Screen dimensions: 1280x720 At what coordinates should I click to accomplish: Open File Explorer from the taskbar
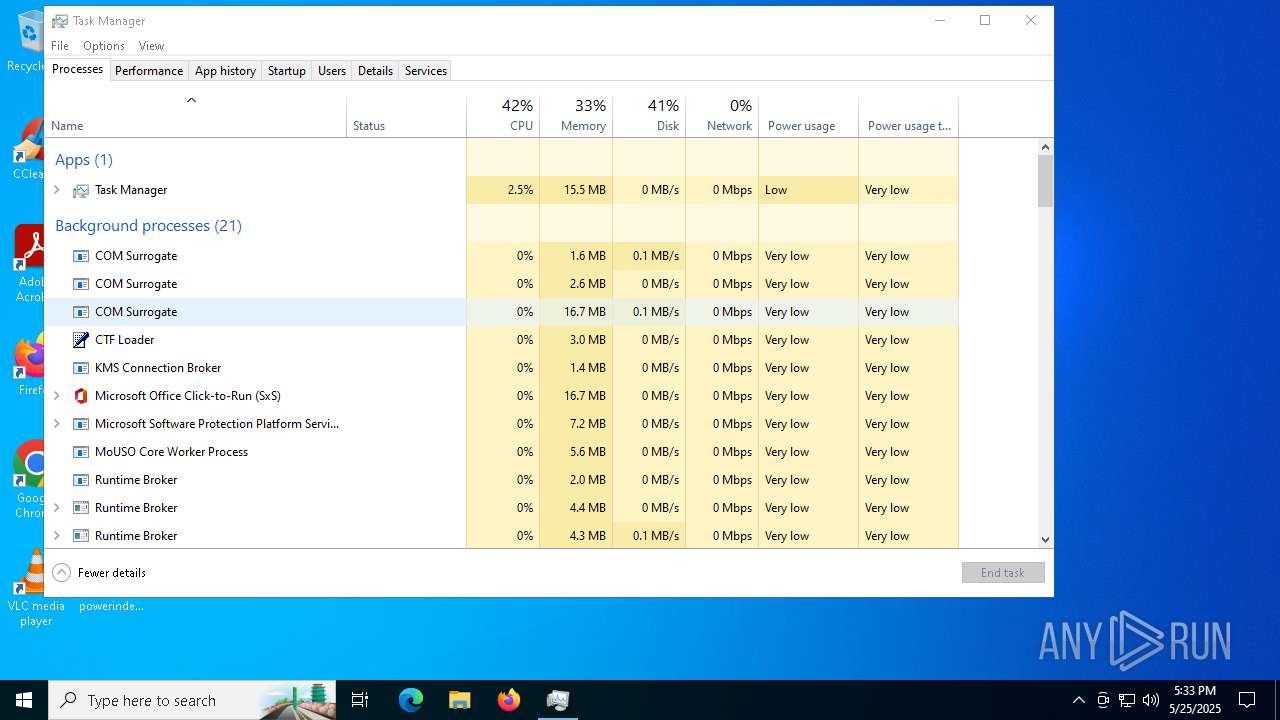[460, 700]
